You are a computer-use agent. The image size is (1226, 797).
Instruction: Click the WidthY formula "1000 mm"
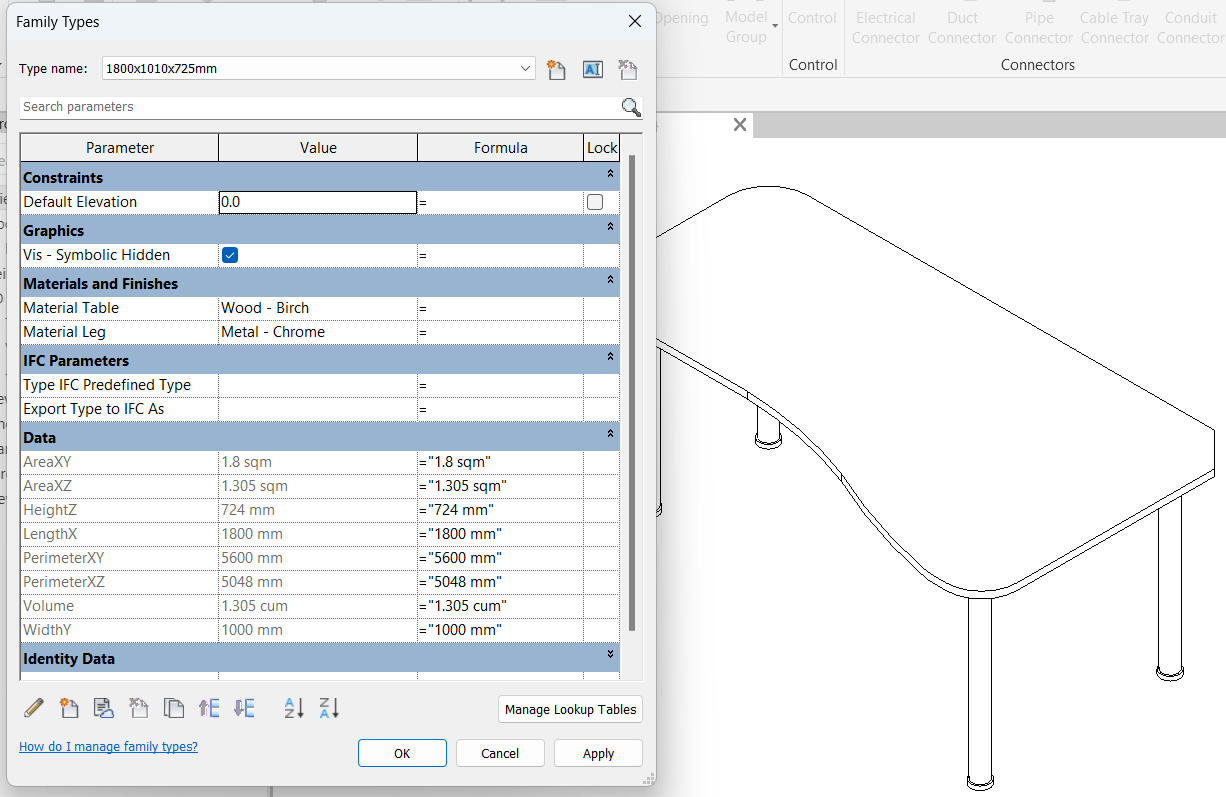point(464,630)
